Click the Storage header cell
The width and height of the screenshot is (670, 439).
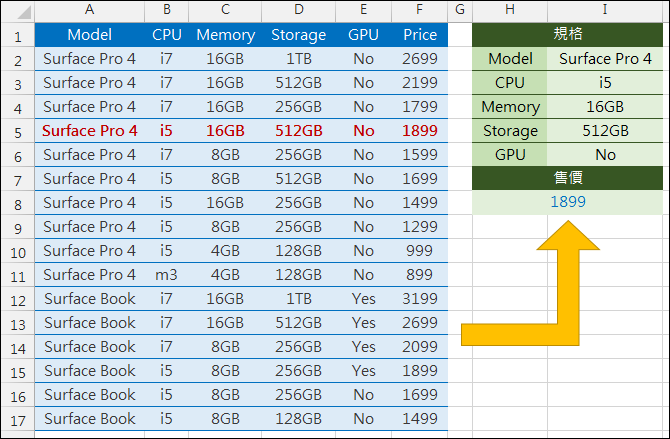(298, 35)
